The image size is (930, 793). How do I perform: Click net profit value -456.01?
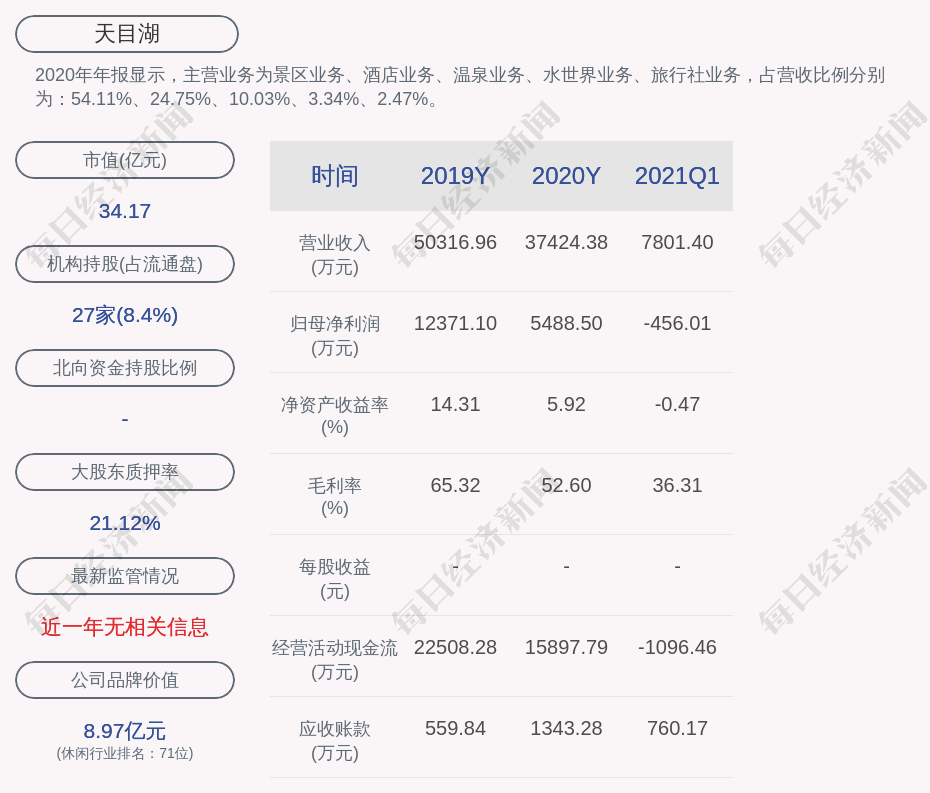677,323
